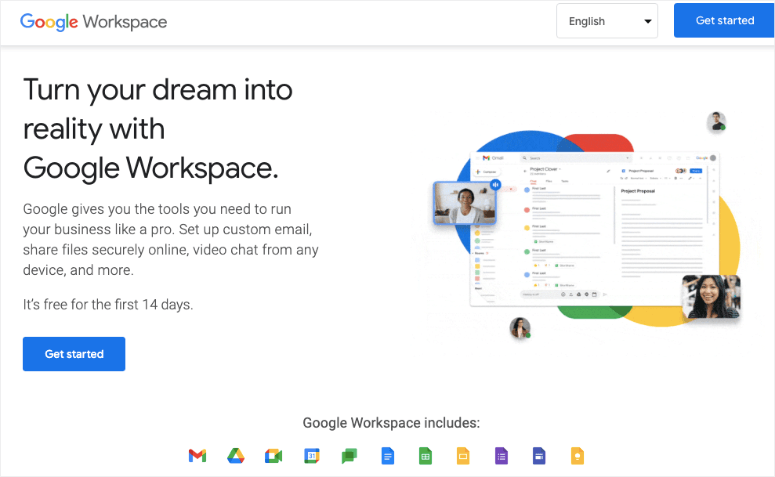Screen dimensions: 775x477
Task: Click the round avatar at the illustration's top right
Action: click(x=716, y=122)
